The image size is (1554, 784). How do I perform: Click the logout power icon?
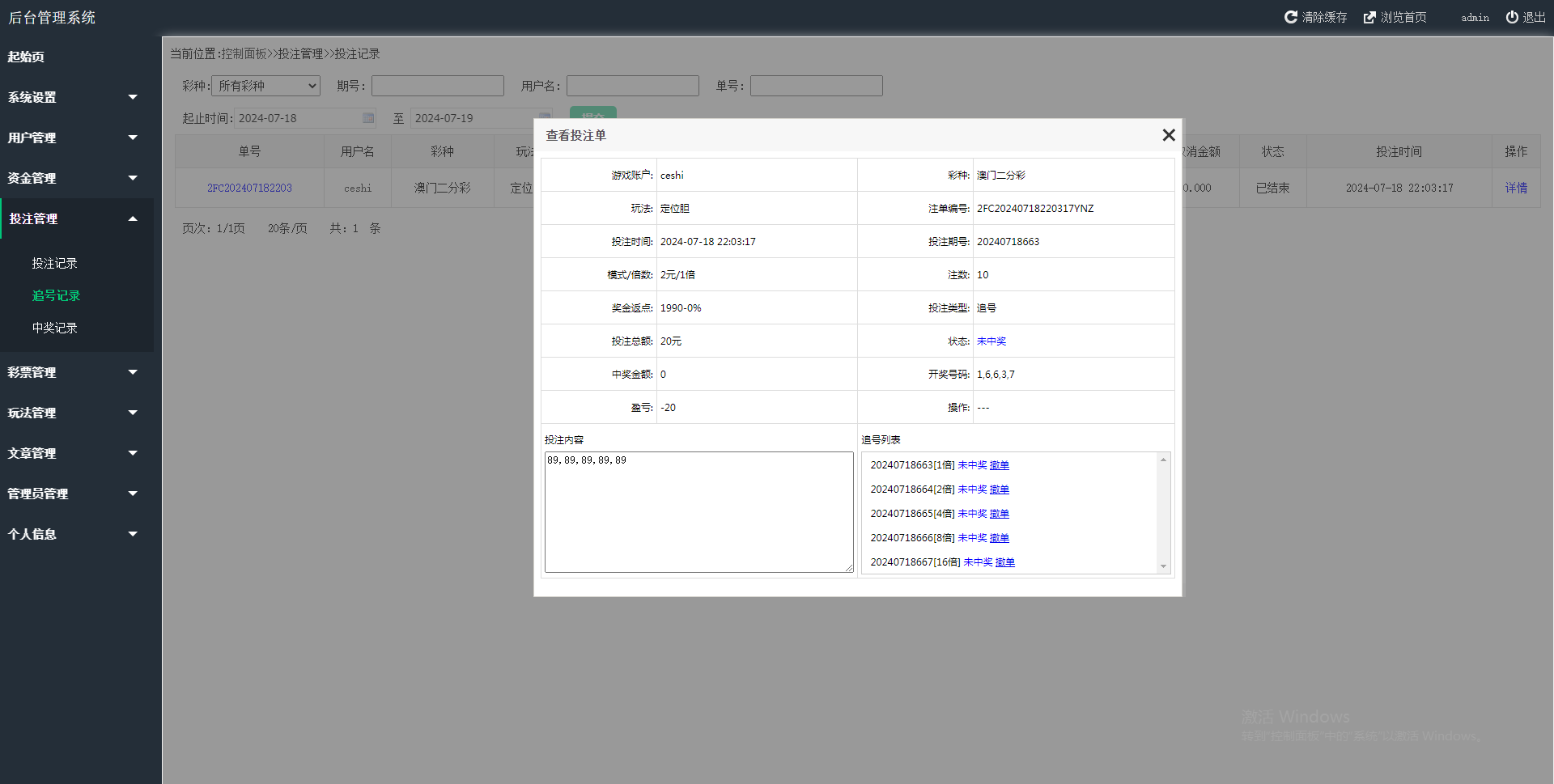tap(1512, 17)
